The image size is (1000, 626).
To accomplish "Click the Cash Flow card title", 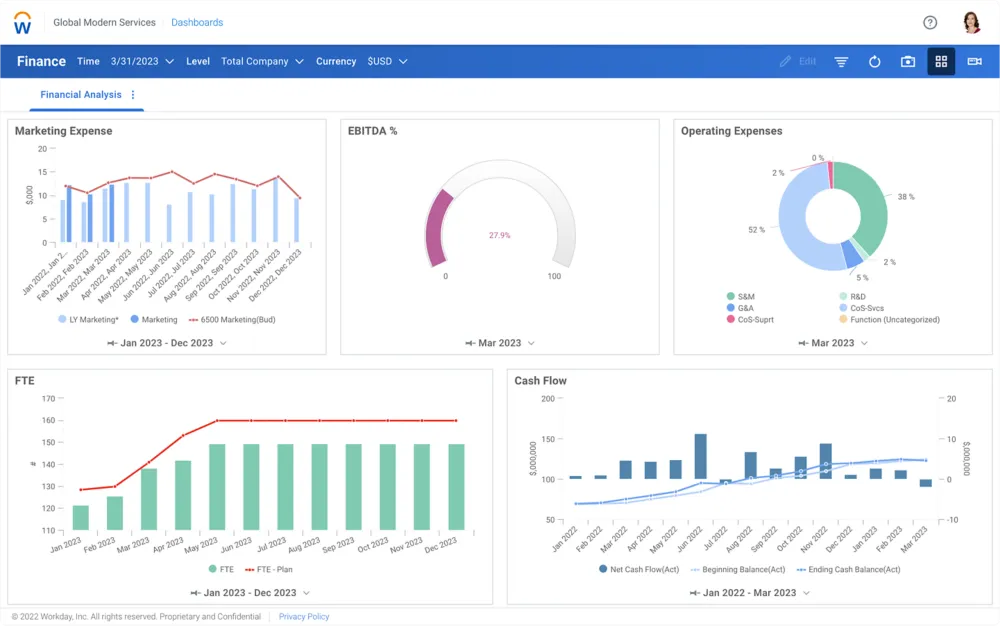I will point(541,381).
